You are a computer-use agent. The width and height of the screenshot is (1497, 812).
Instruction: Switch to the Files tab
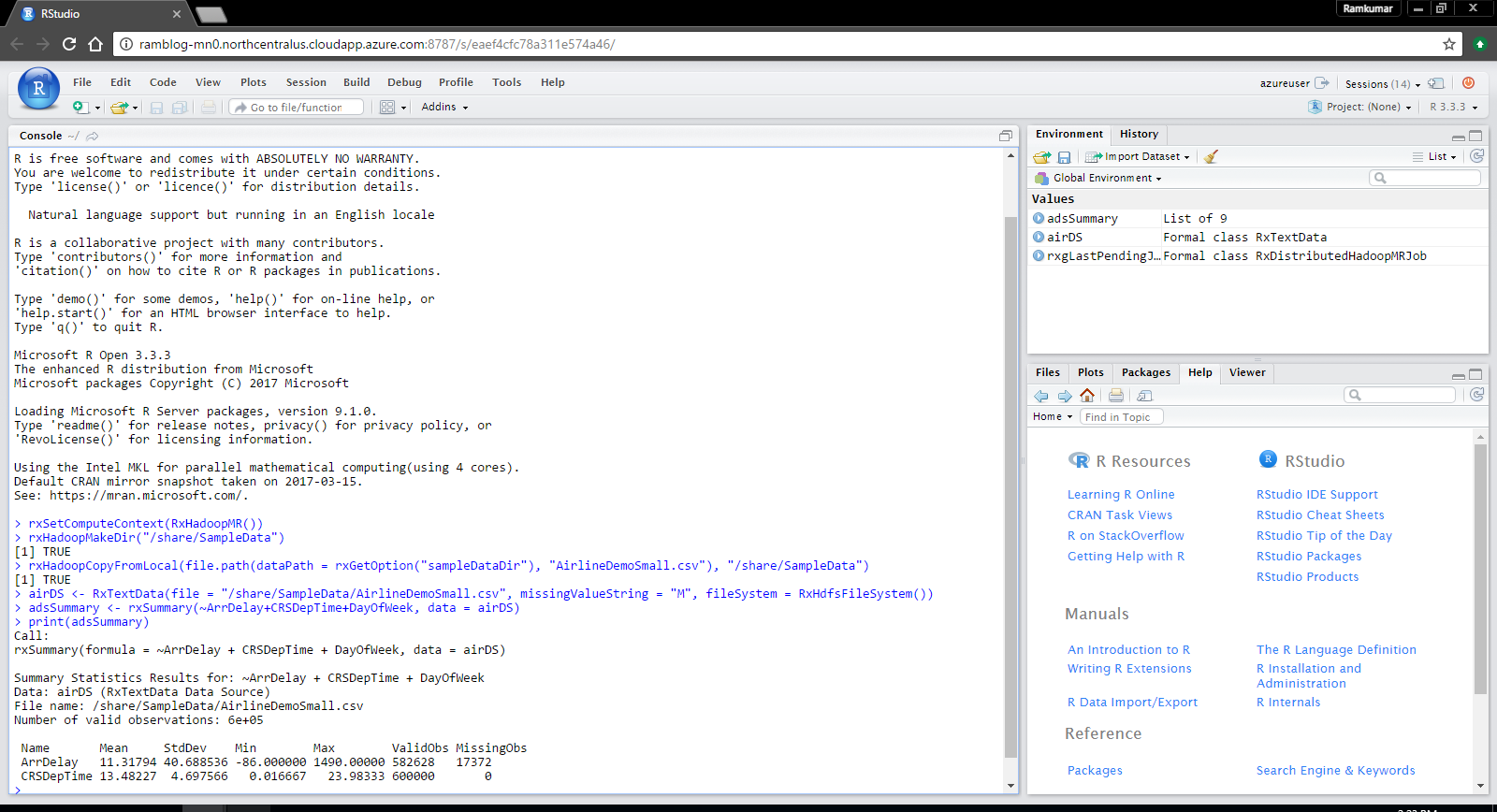point(1048,372)
